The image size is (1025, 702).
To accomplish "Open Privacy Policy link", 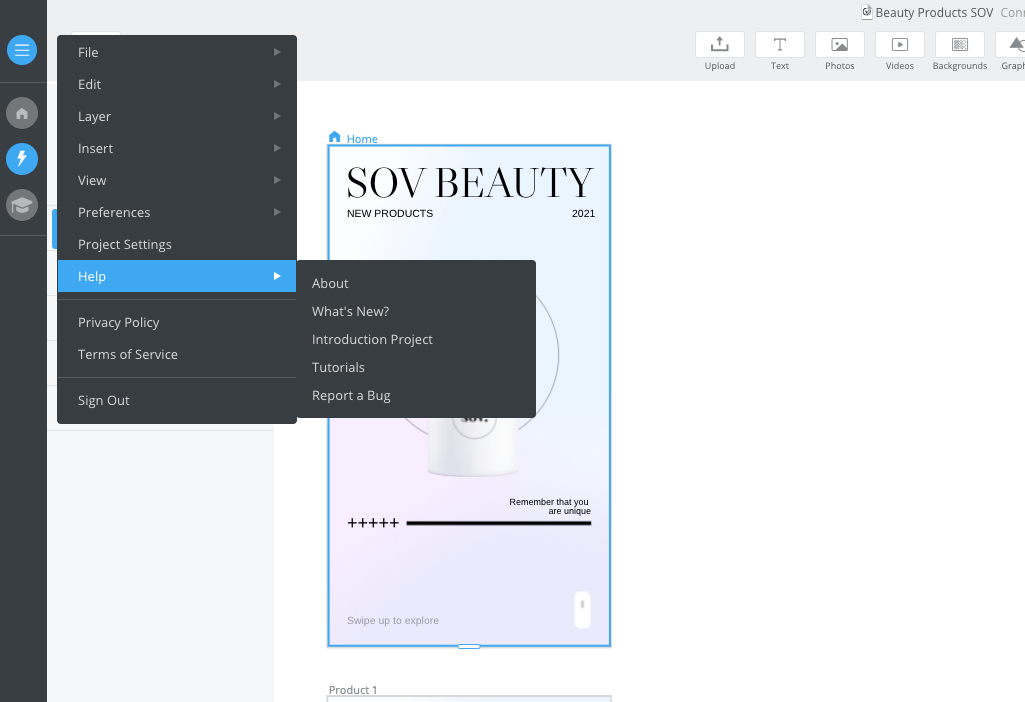I will 177,322.
